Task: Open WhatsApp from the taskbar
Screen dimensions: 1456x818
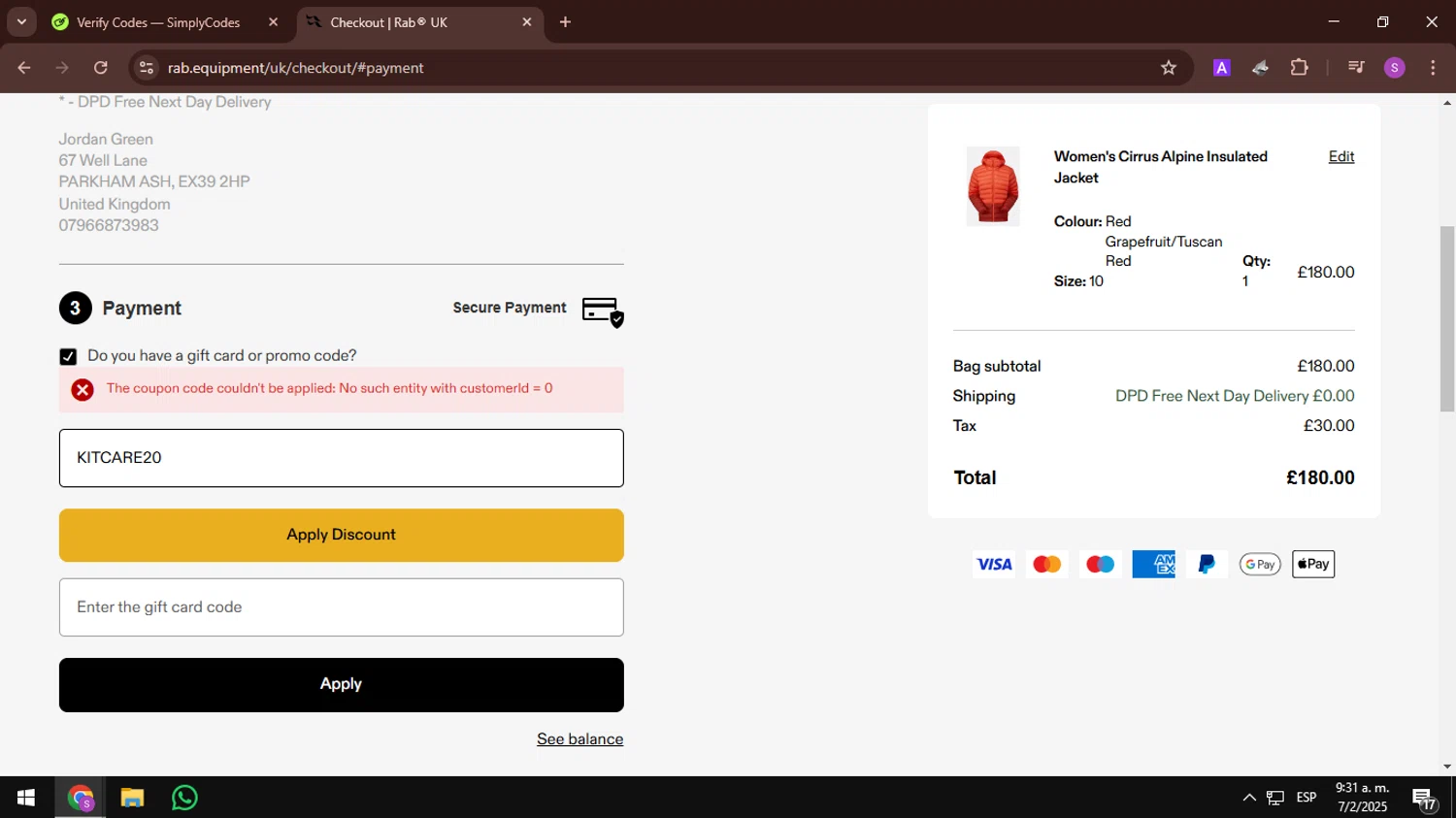Action: click(x=184, y=798)
